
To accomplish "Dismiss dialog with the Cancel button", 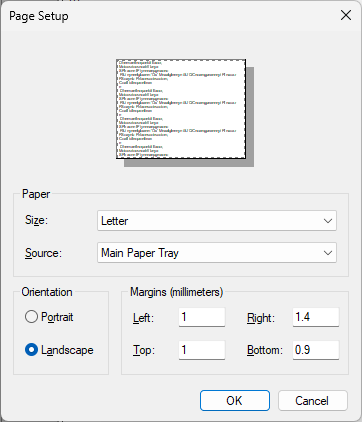I will click(x=313, y=401).
